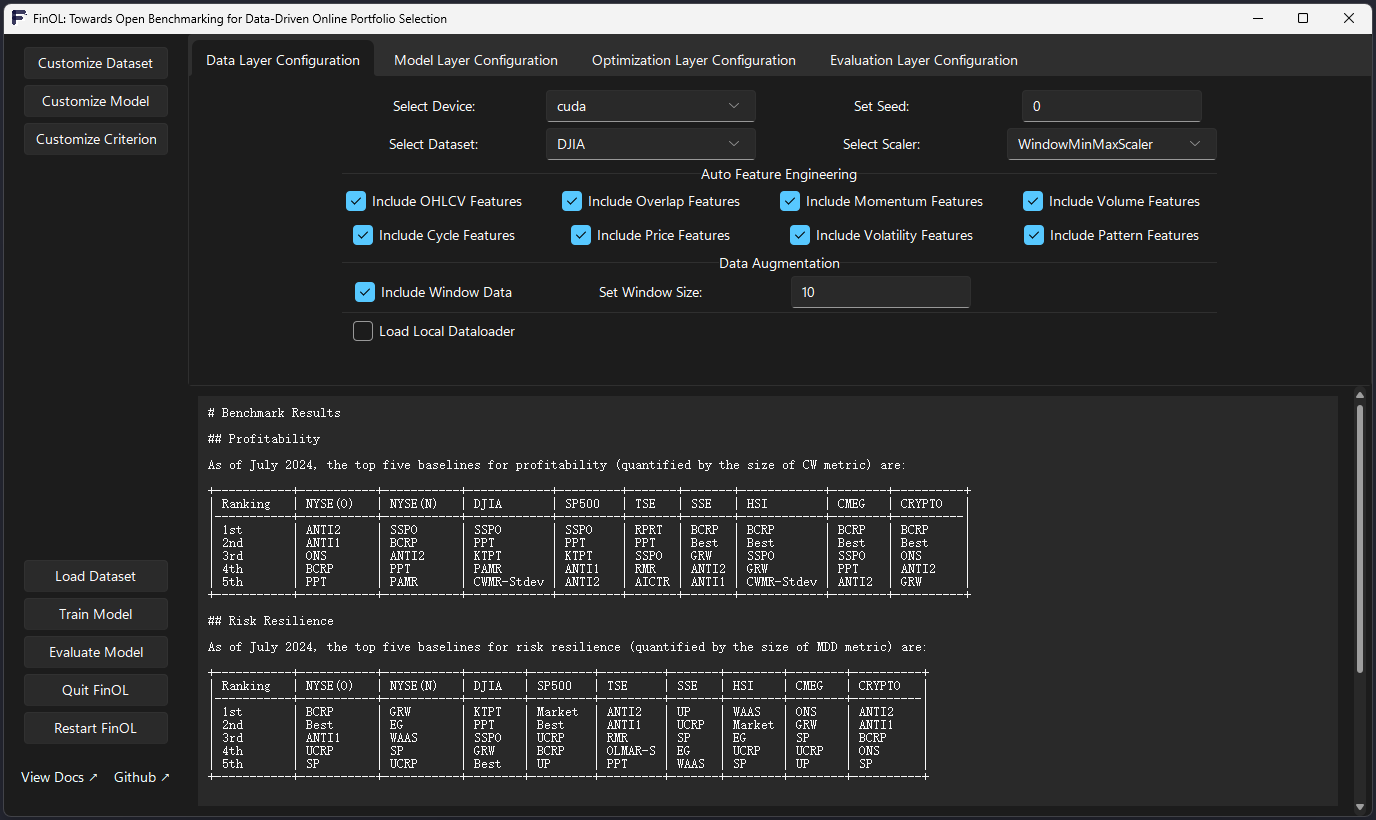Screen dimensions: 1376x820
Task: Click the 'Select Scaler:' label
Action: click(881, 144)
